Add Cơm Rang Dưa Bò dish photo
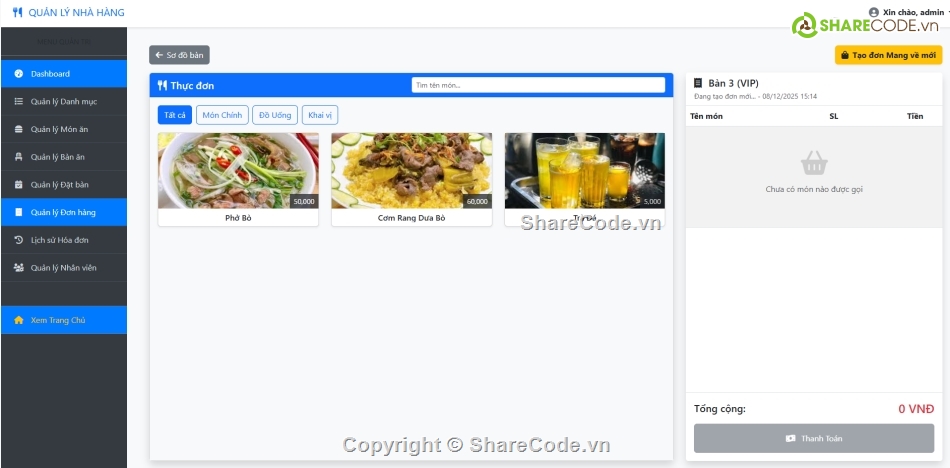Screen dimensions: 950x468 (x=411, y=171)
